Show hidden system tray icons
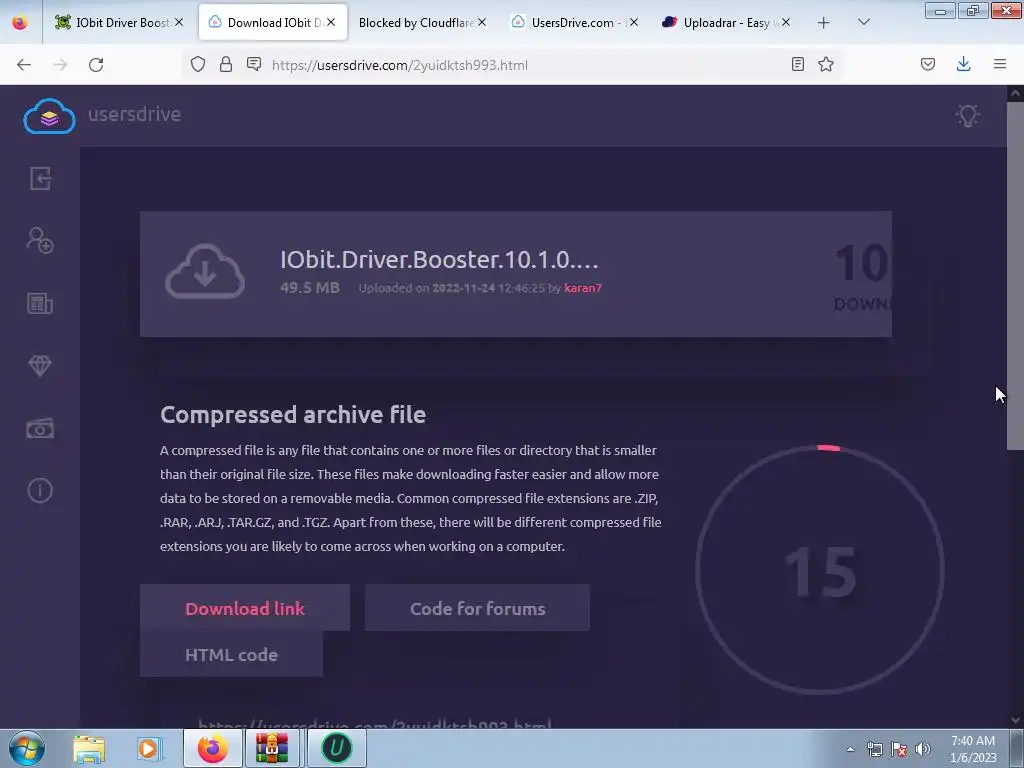Viewport: 1024px width, 768px height. tap(850, 749)
